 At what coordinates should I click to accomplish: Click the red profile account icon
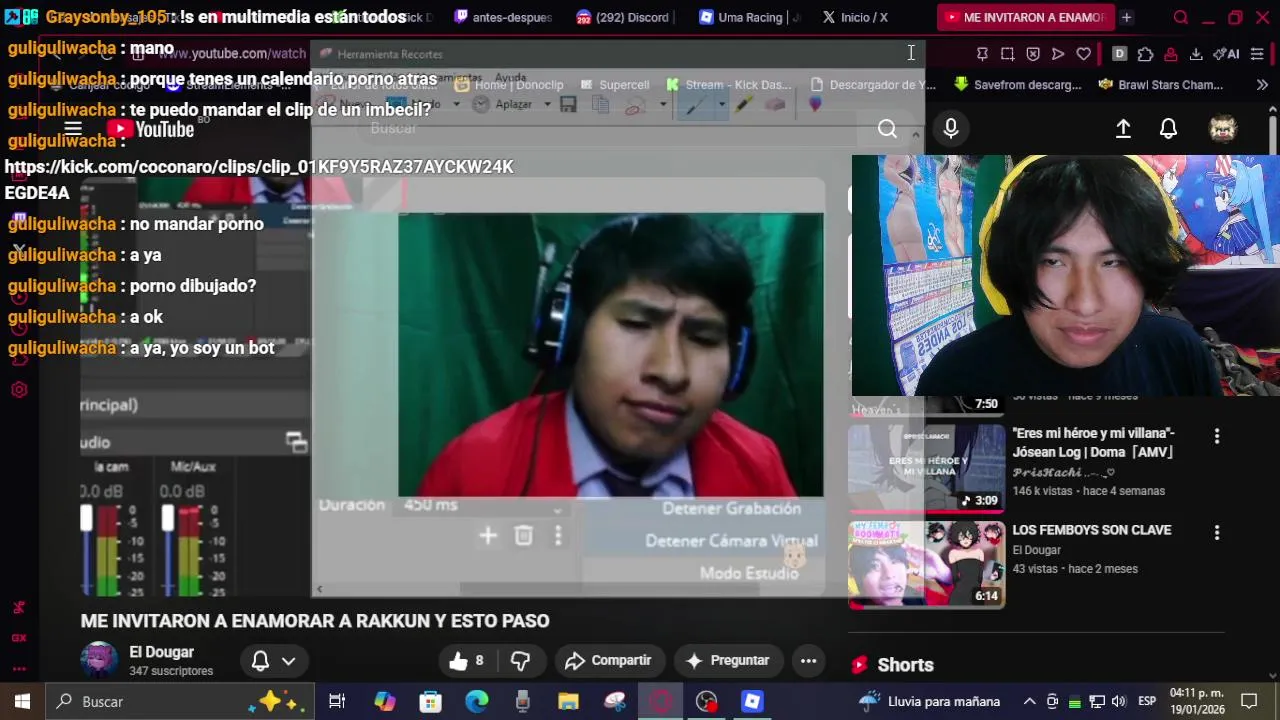tap(1170, 54)
